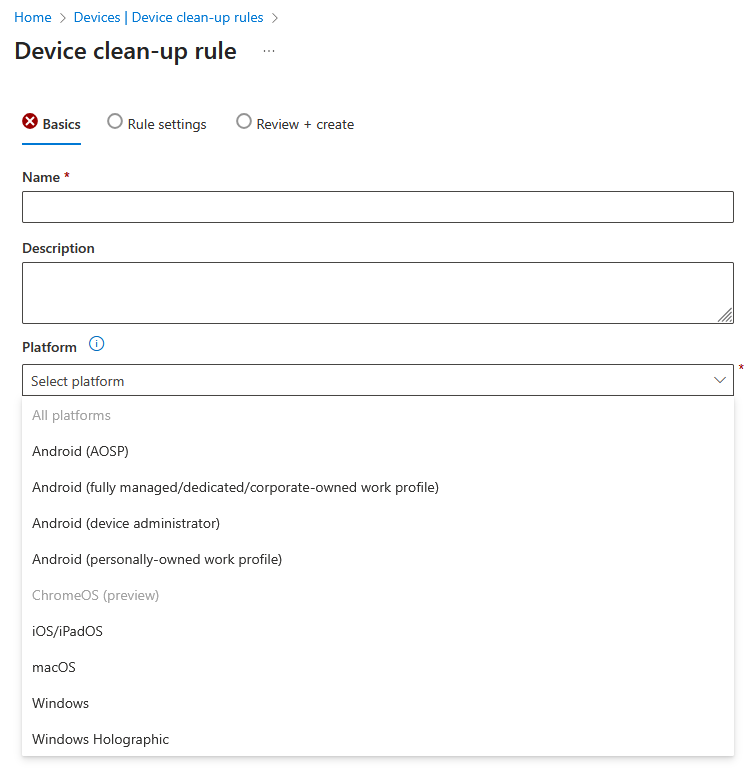Select the Rule settings step circle

point(115,121)
